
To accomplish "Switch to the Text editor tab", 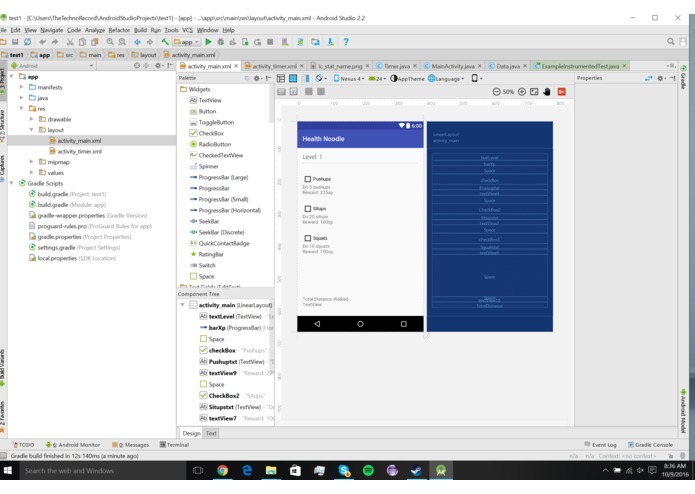I will tap(211, 433).
